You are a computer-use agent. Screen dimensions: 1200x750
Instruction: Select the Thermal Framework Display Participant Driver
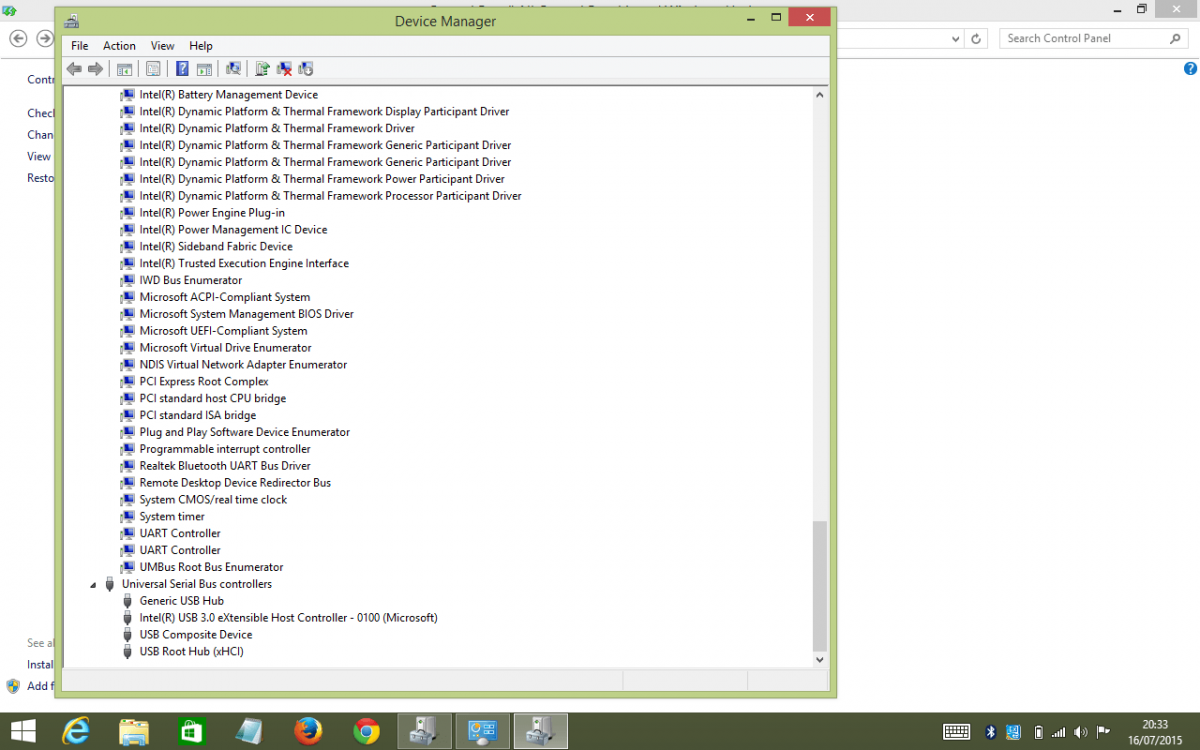[325, 112]
